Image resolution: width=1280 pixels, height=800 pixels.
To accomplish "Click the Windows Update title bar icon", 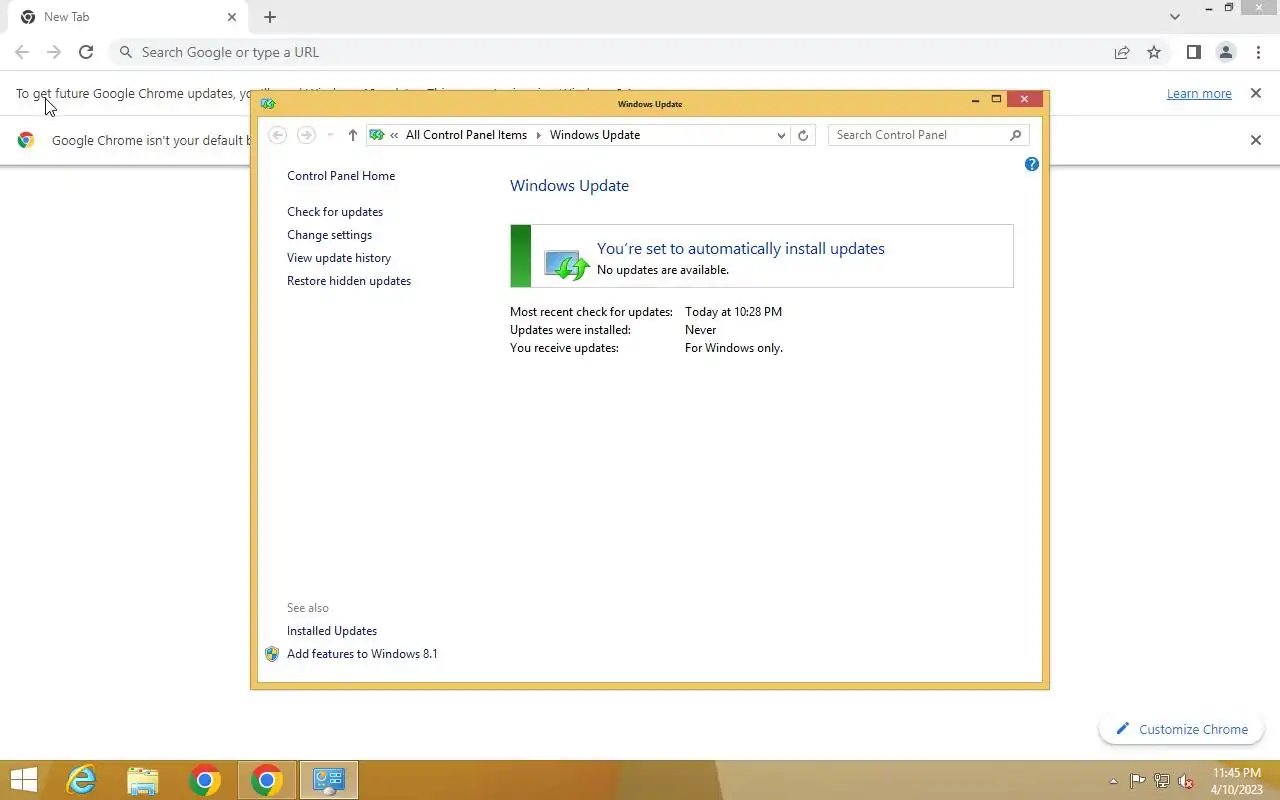I will (x=268, y=103).
